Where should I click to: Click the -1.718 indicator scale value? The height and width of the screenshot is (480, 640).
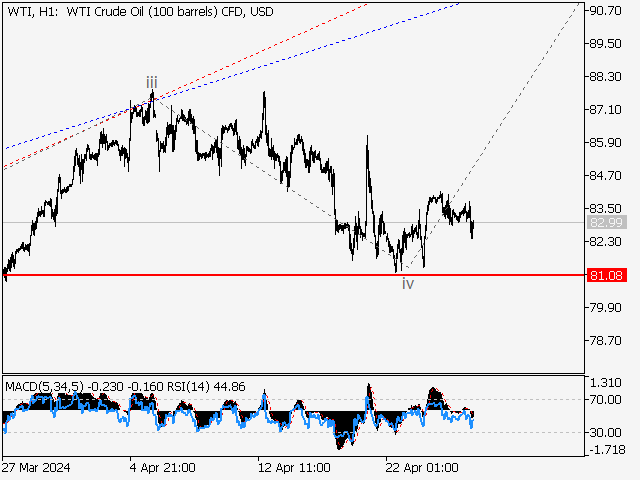[607, 450]
